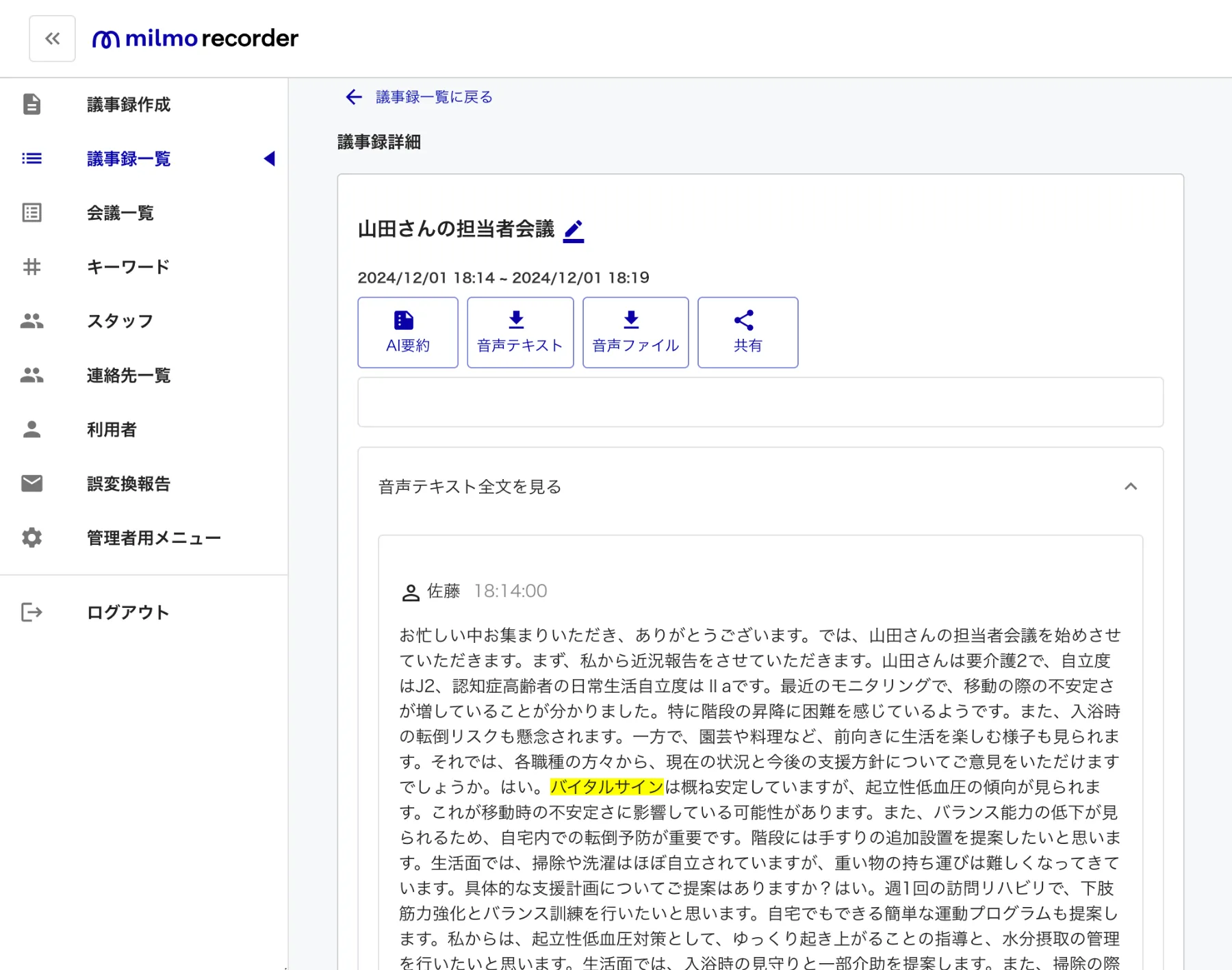Download the 音声テキスト transcript

click(x=520, y=333)
